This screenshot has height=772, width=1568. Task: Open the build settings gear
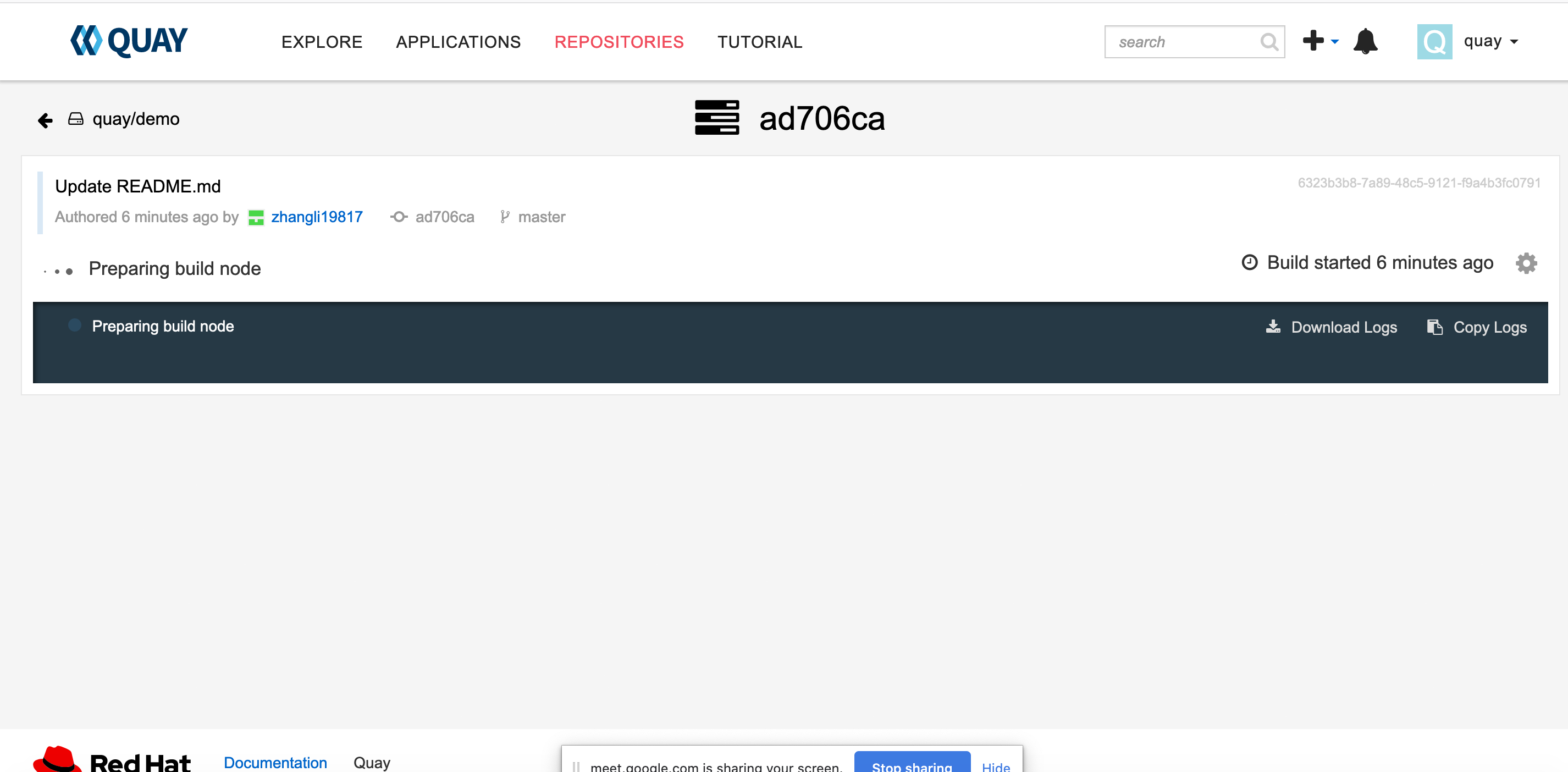pos(1526,263)
